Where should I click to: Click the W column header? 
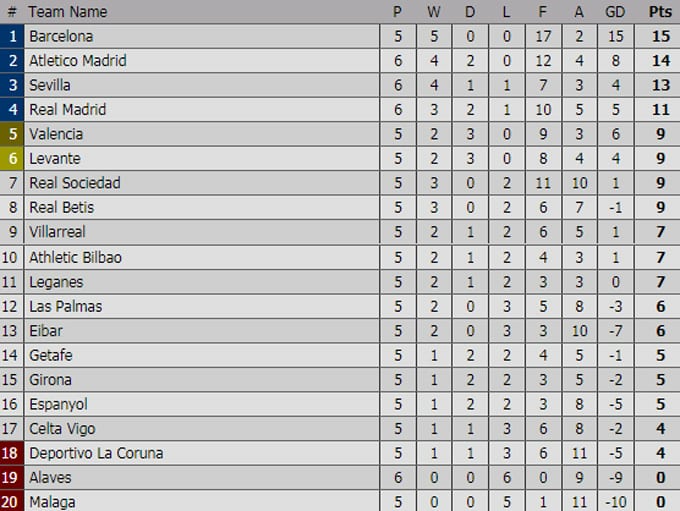pos(434,12)
